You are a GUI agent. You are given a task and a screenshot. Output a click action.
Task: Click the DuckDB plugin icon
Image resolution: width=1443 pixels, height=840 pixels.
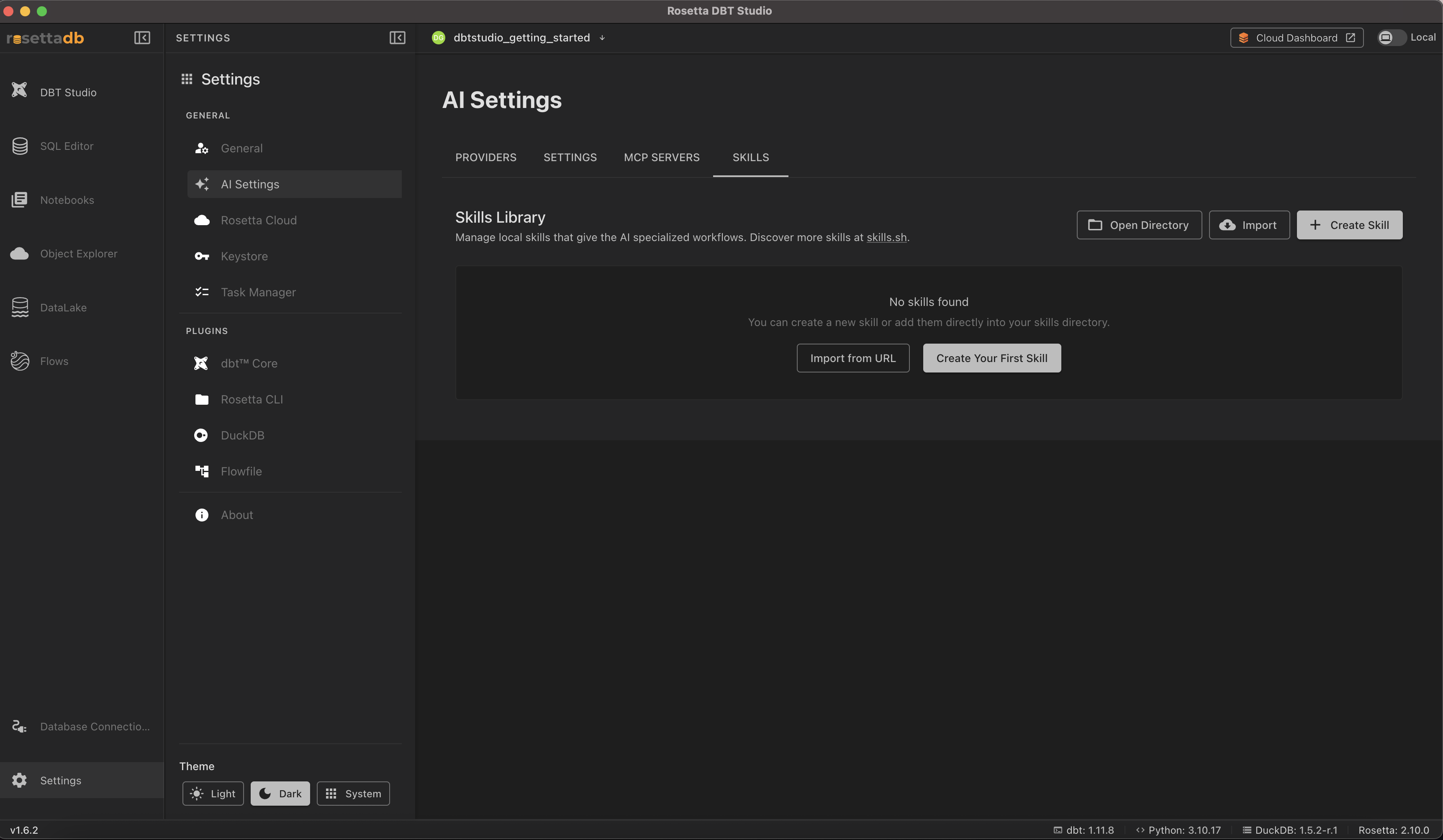tap(201, 436)
